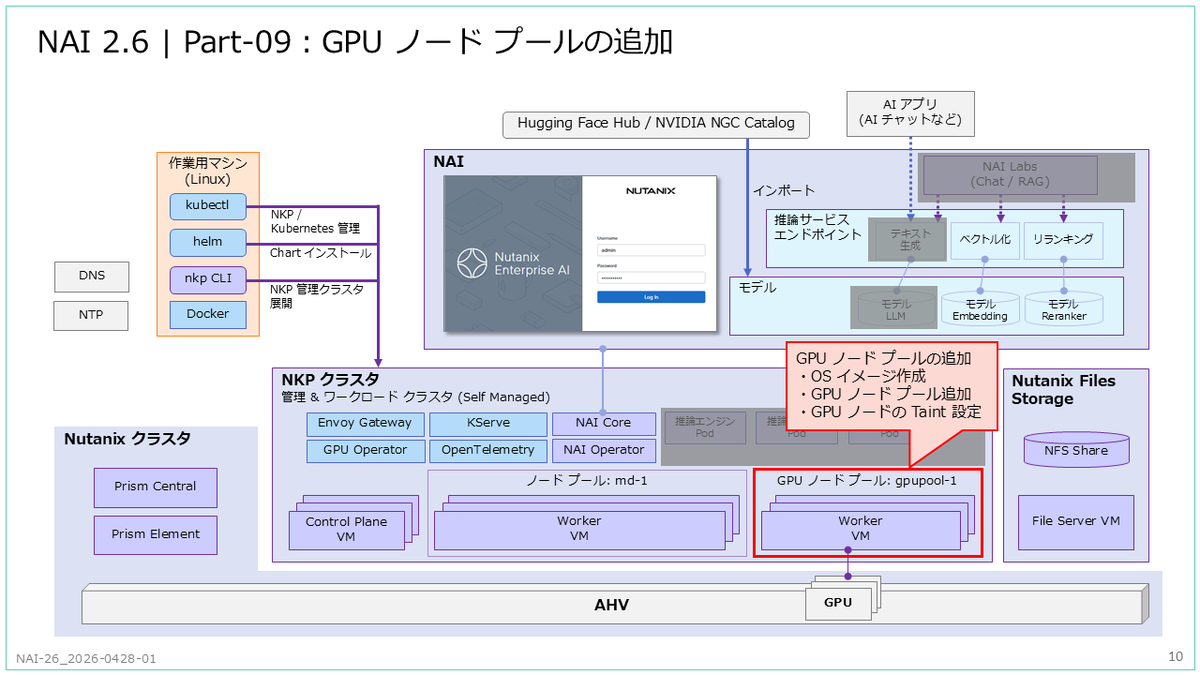
Task: Click the Prism Central box
Action: coord(154,487)
